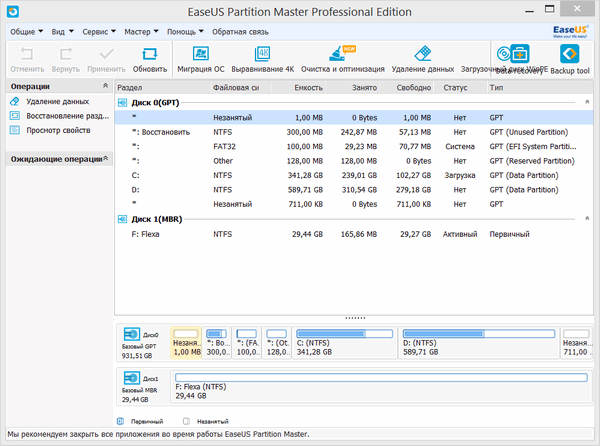Select the Other 128,00 MB reserved row
600x446 pixels.
pos(354,161)
